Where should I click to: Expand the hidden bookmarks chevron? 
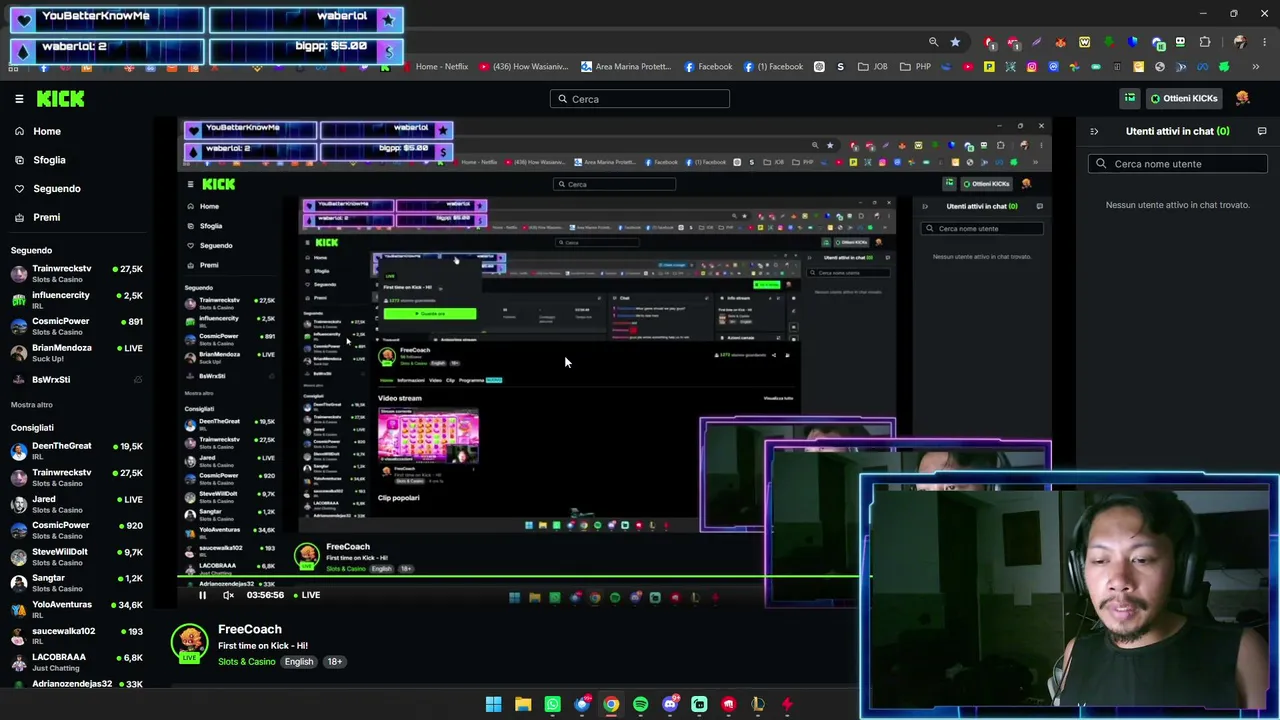coord(1256,67)
